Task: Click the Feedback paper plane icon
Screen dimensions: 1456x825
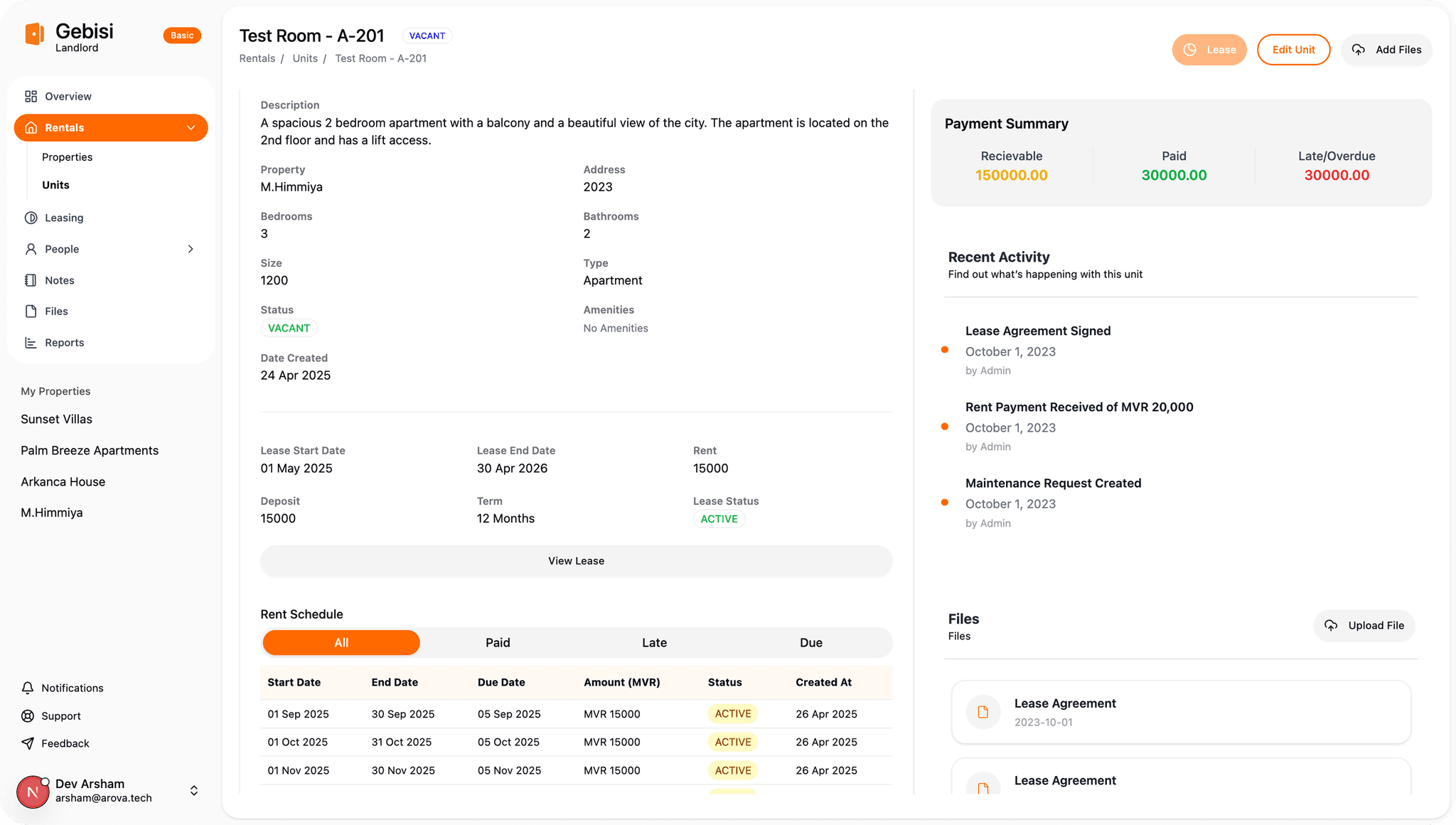Action: pos(28,743)
